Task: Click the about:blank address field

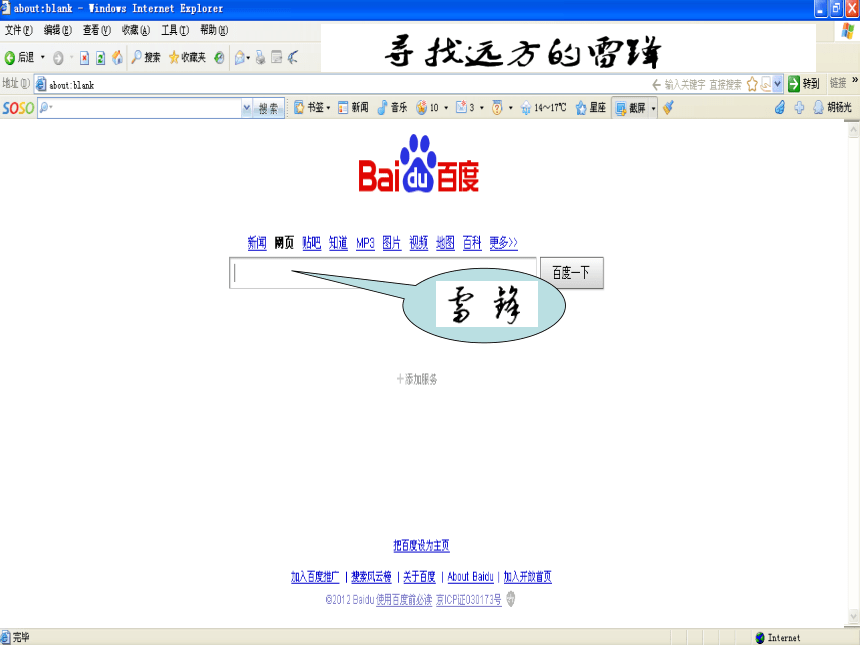Action: 340,85
